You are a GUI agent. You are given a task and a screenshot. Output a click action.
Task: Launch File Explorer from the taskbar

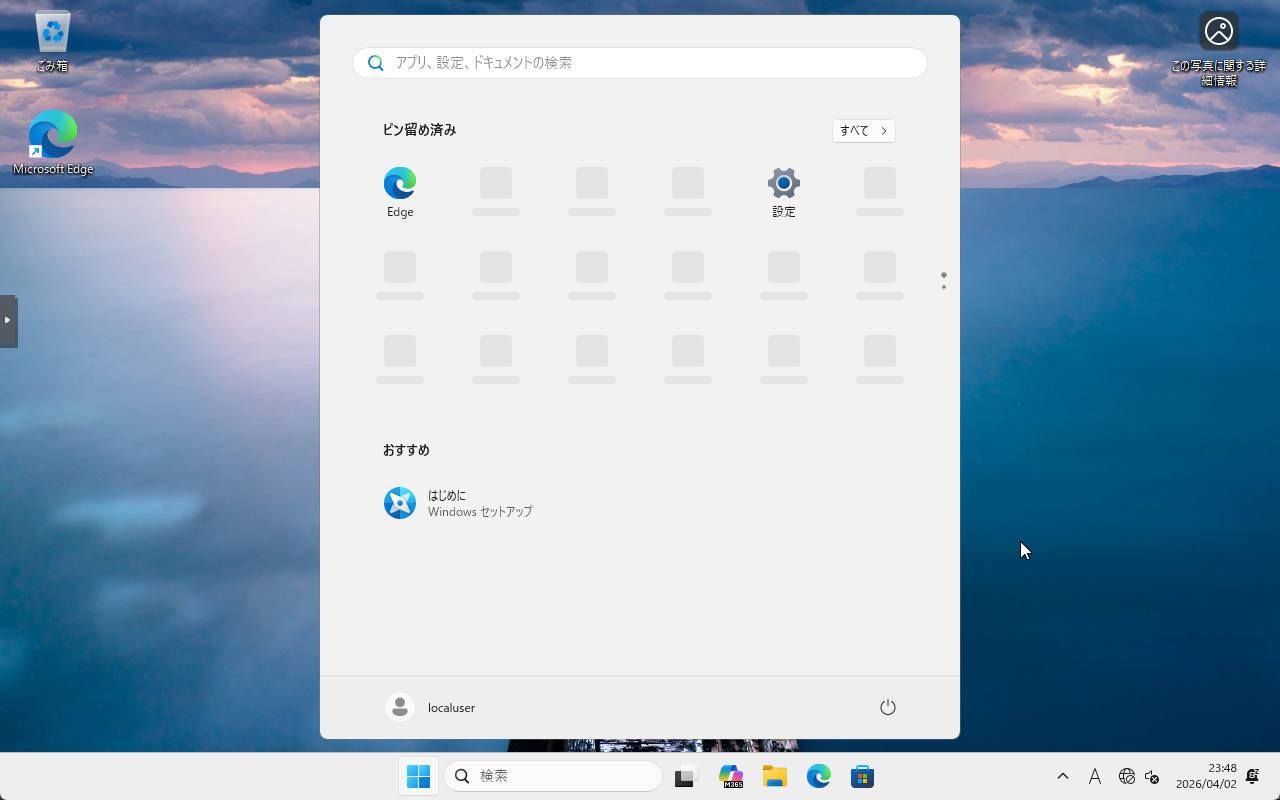(x=775, y=776)
